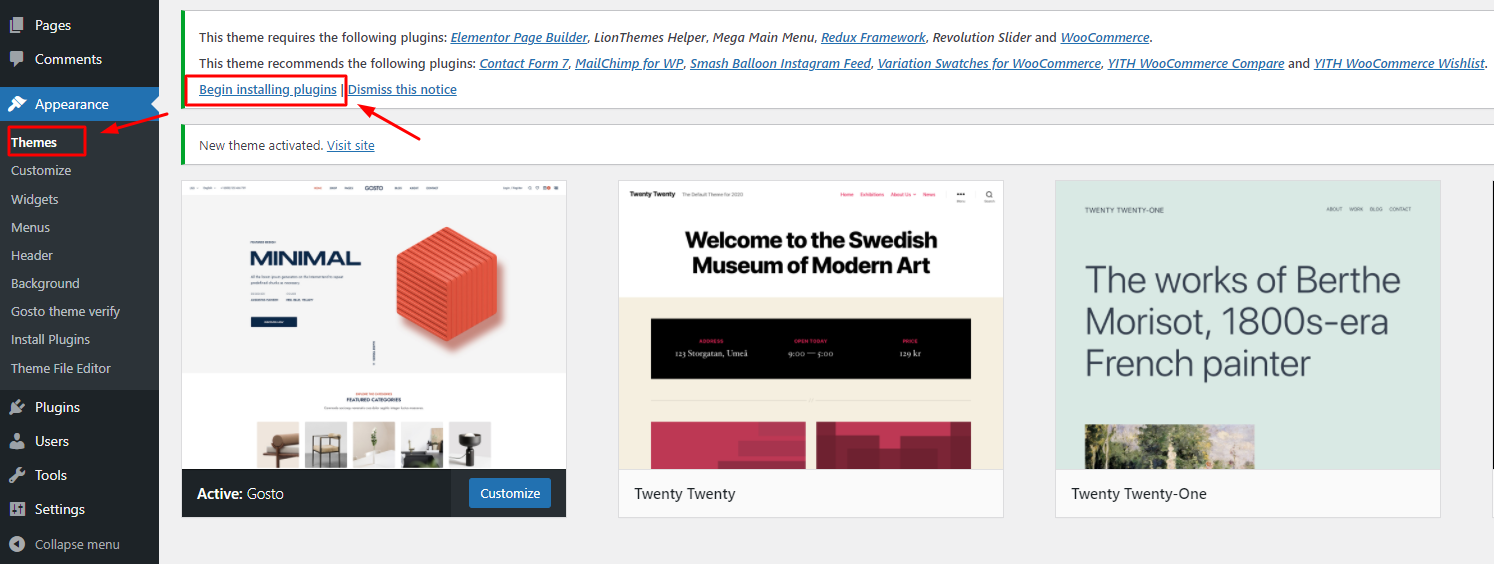Dismiss this notice link
Viewport: 1494px width, 564px height.
tap(402, 89)
